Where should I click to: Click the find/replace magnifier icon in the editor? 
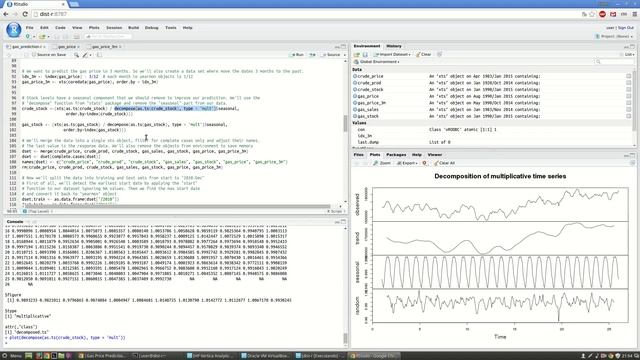coord(76,55)
